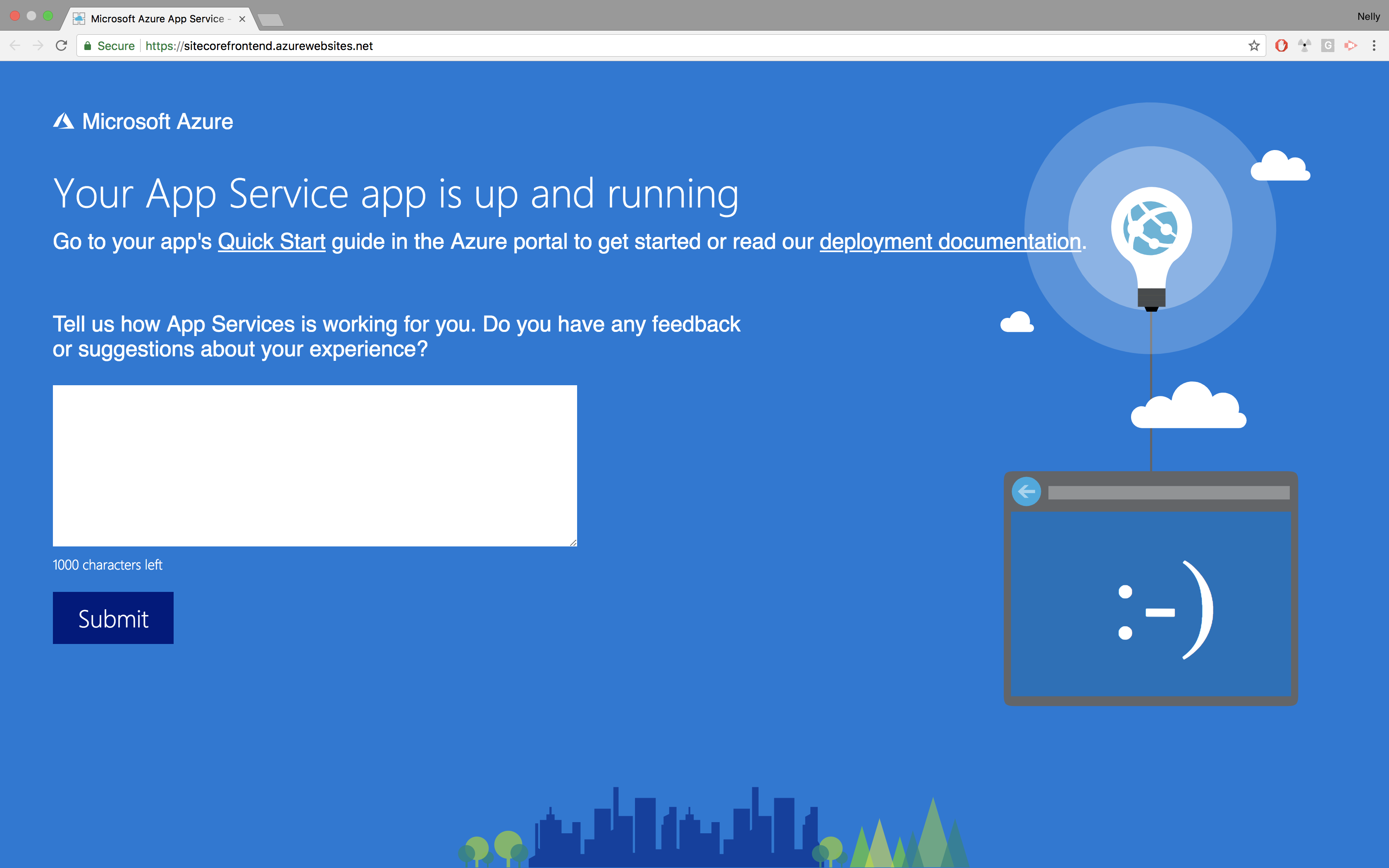Bookmark this page with the star icon
1389x868 pixels.
point(1253,46)
